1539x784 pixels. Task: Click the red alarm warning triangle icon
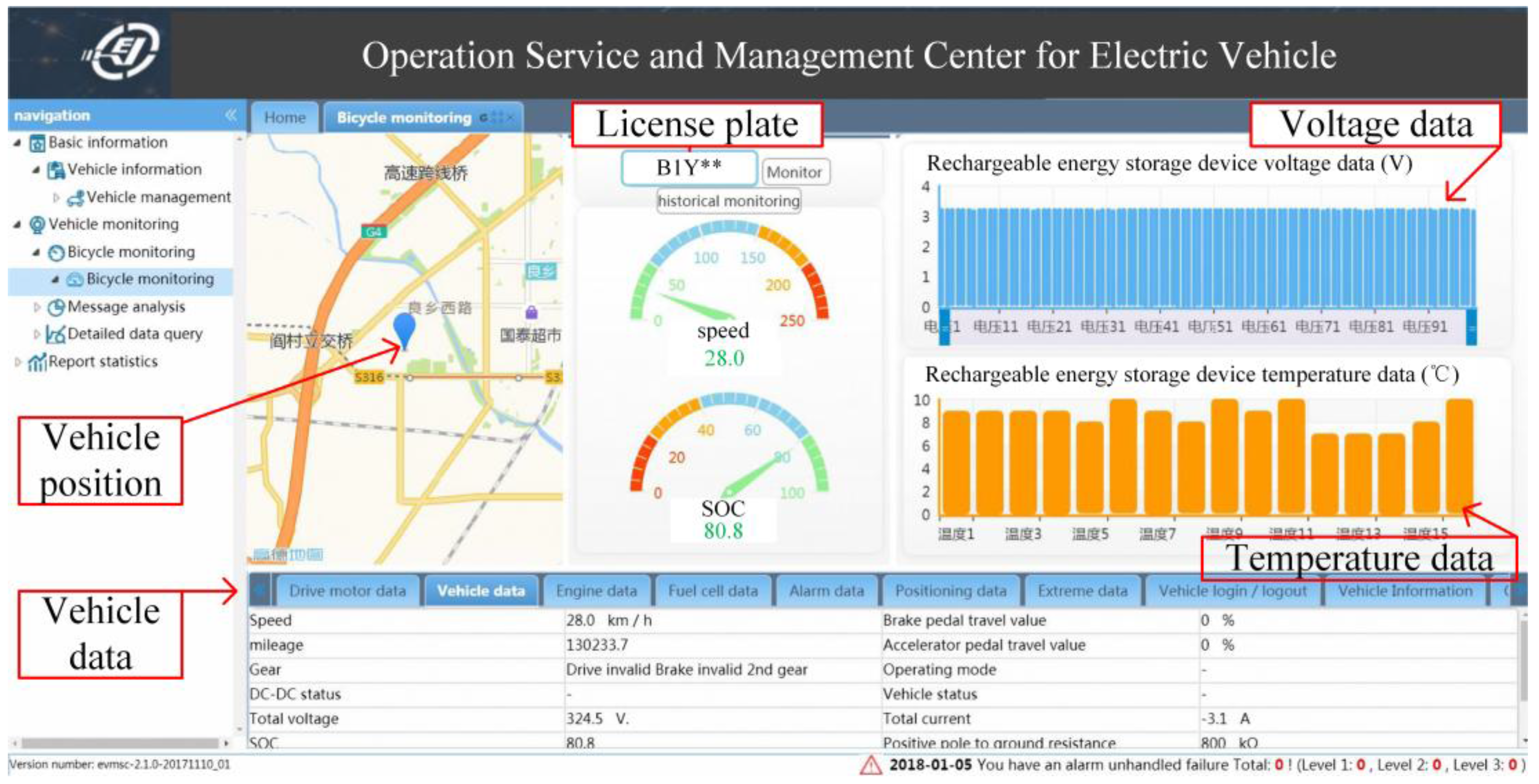pos(871,766)
